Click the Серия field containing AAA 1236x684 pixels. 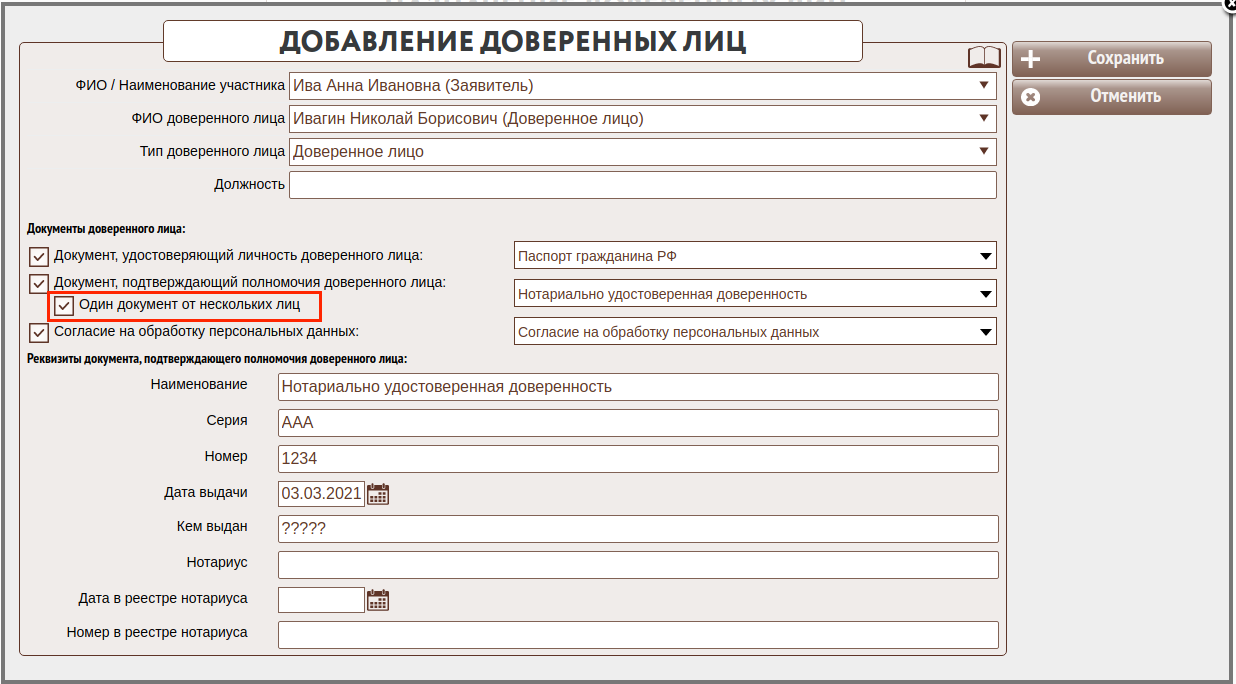[x=638, y=423]
